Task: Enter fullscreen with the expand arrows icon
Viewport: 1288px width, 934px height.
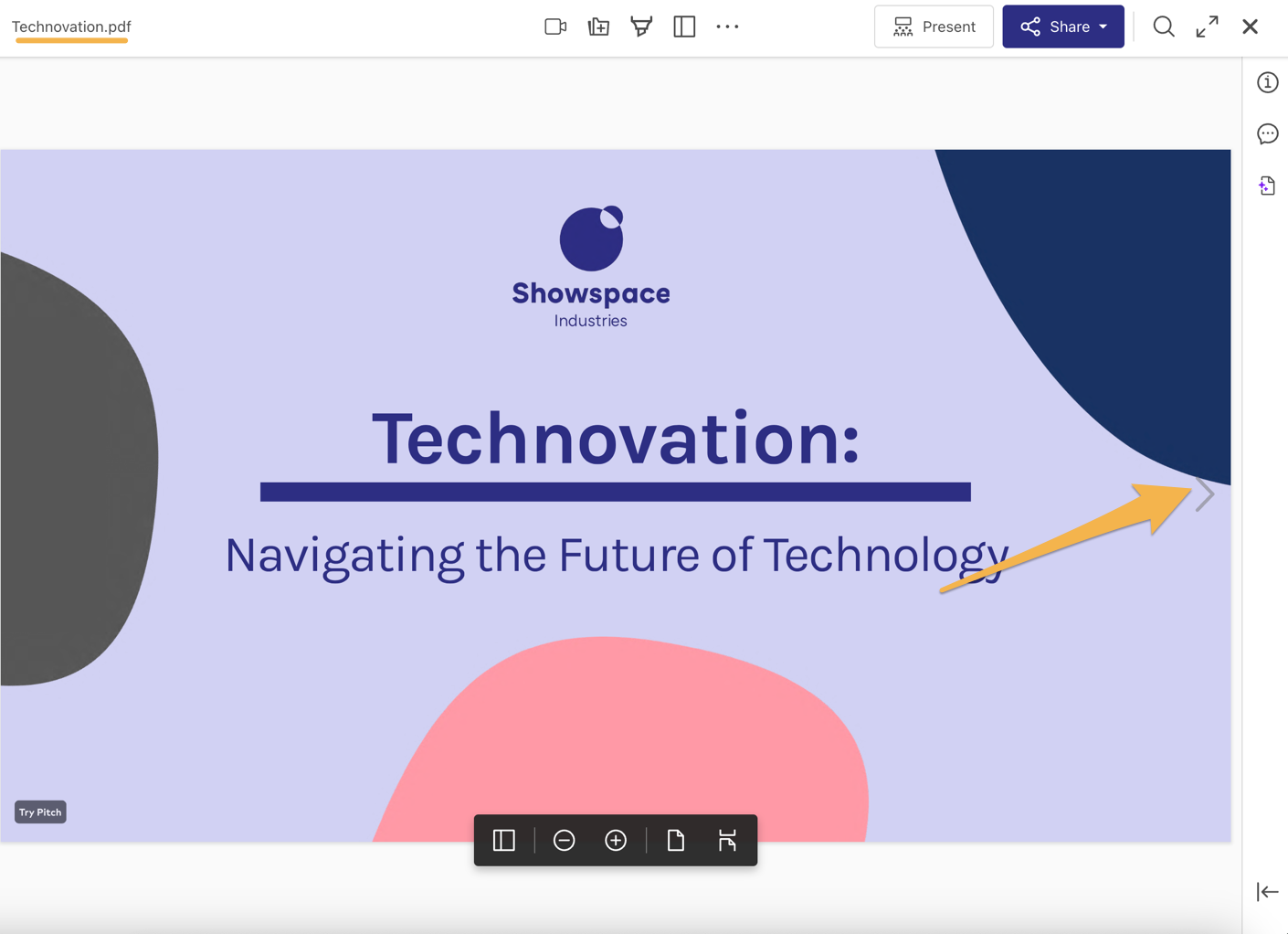Action: coord(1207,27)
